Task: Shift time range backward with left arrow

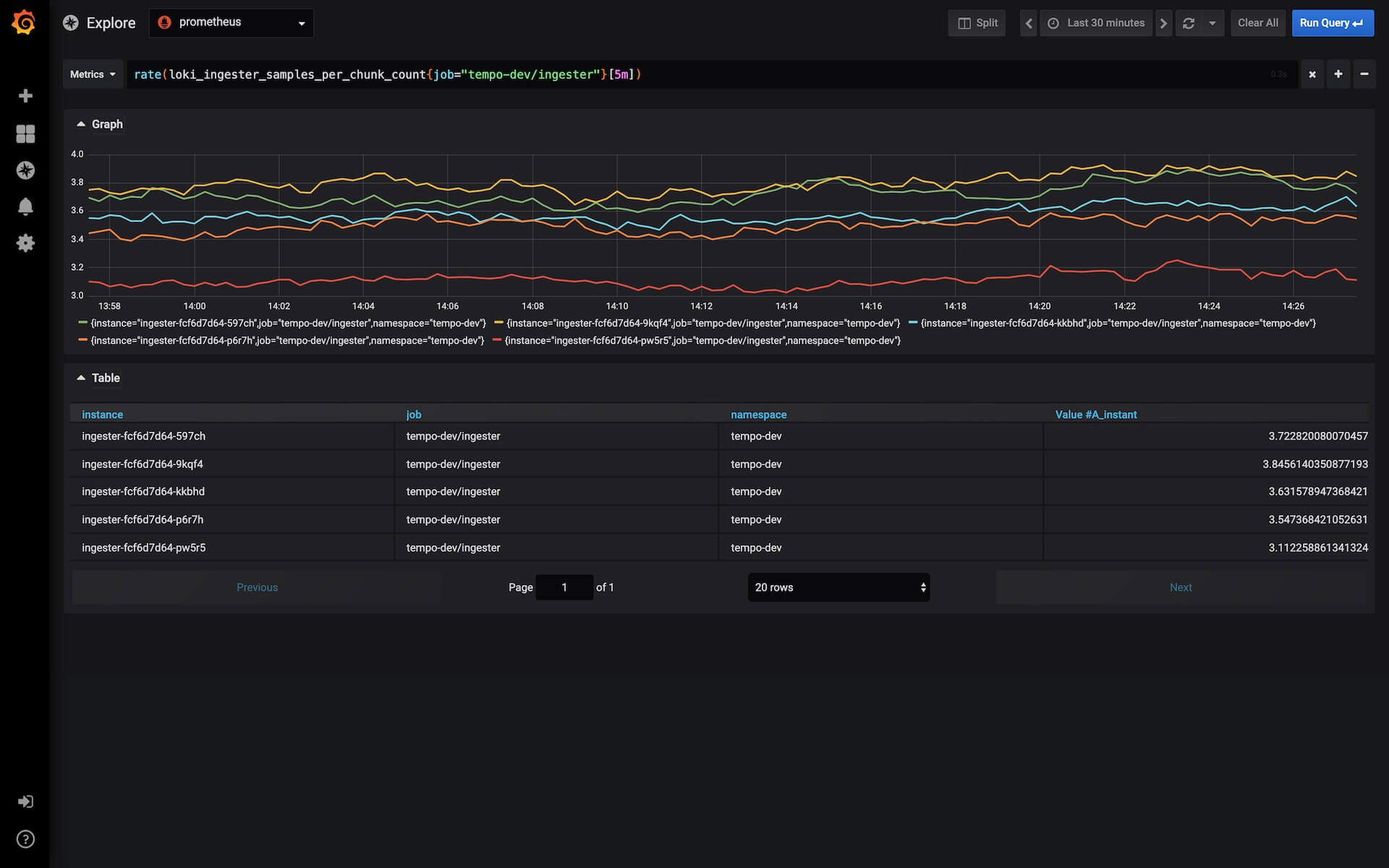Action: pos(1028,23)
